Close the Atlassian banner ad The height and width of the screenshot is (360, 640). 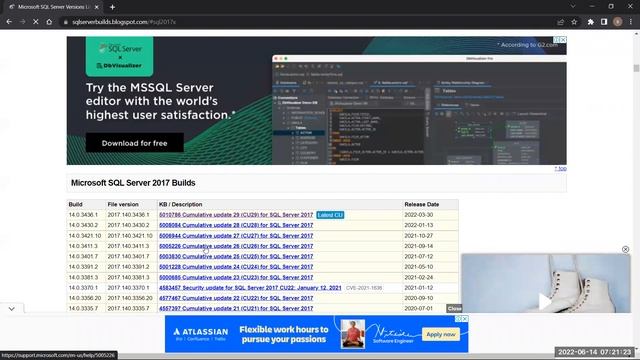pyautogui.click(x=465, y=318)
